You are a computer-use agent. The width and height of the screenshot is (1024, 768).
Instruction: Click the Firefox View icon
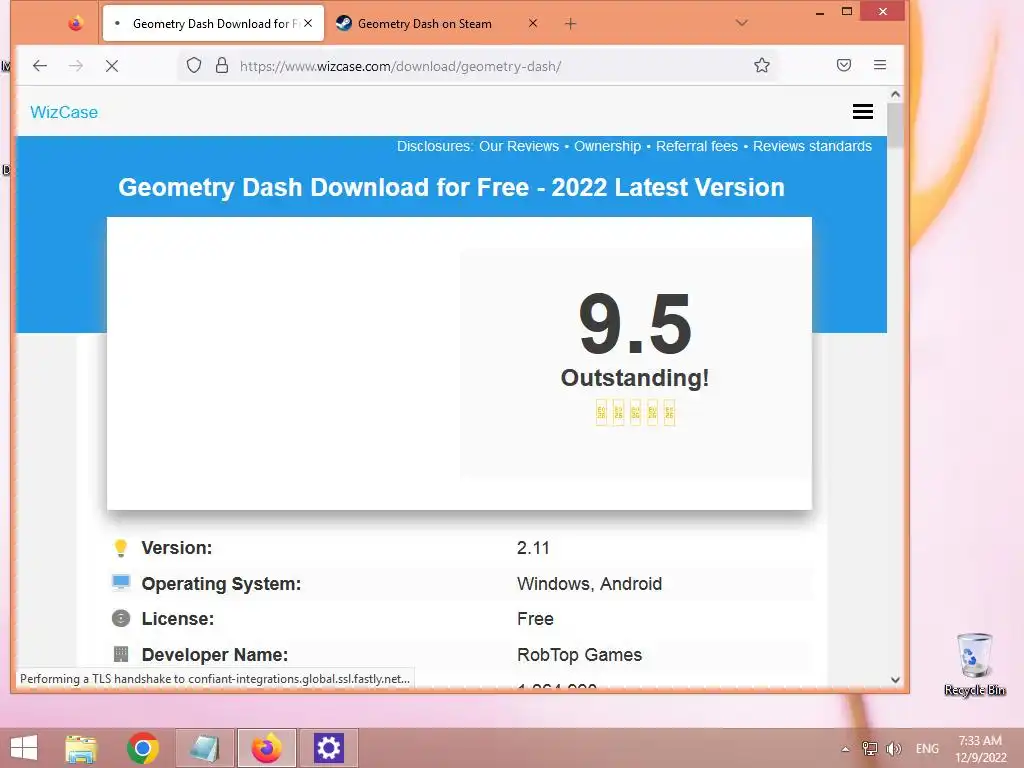(x=76, y=24)
